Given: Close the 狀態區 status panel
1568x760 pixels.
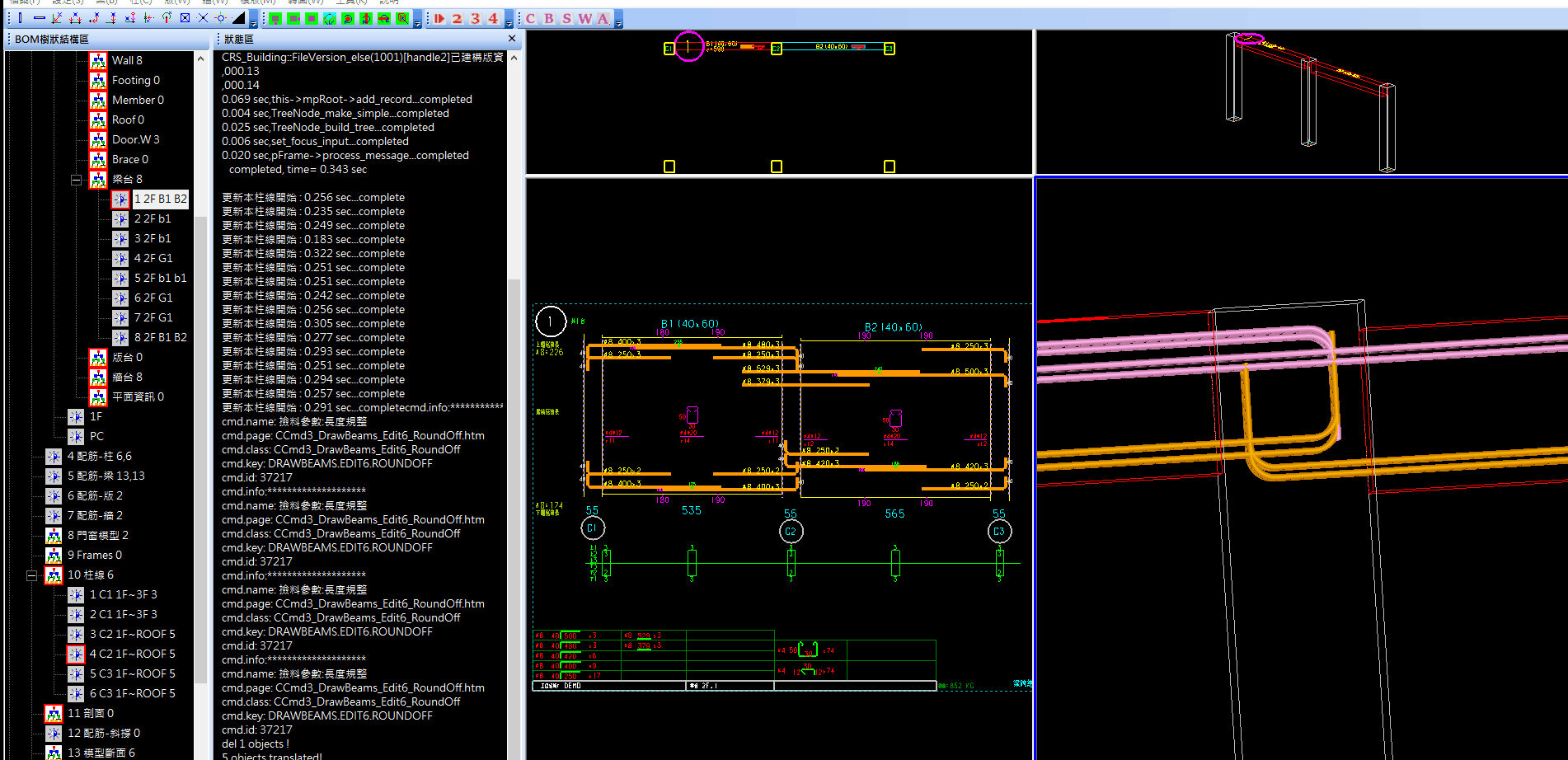Looking at the screenshot, I should click(x=511, y=39).
